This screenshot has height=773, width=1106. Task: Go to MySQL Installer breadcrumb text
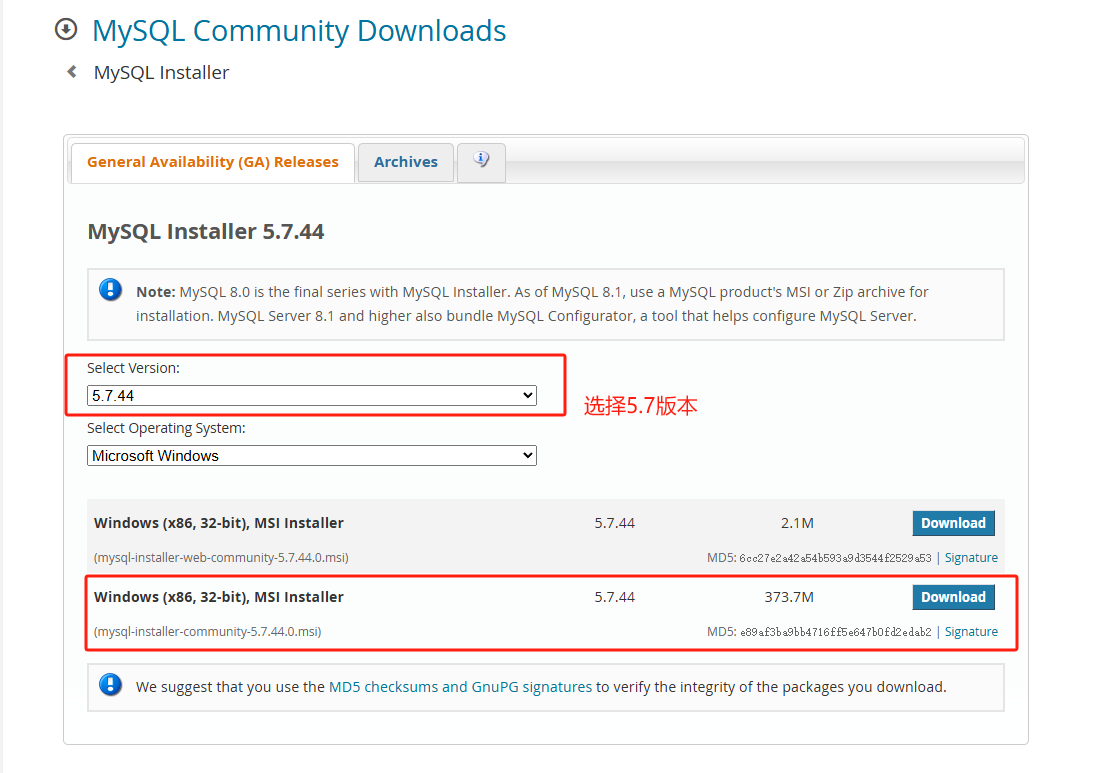(161, 73)
